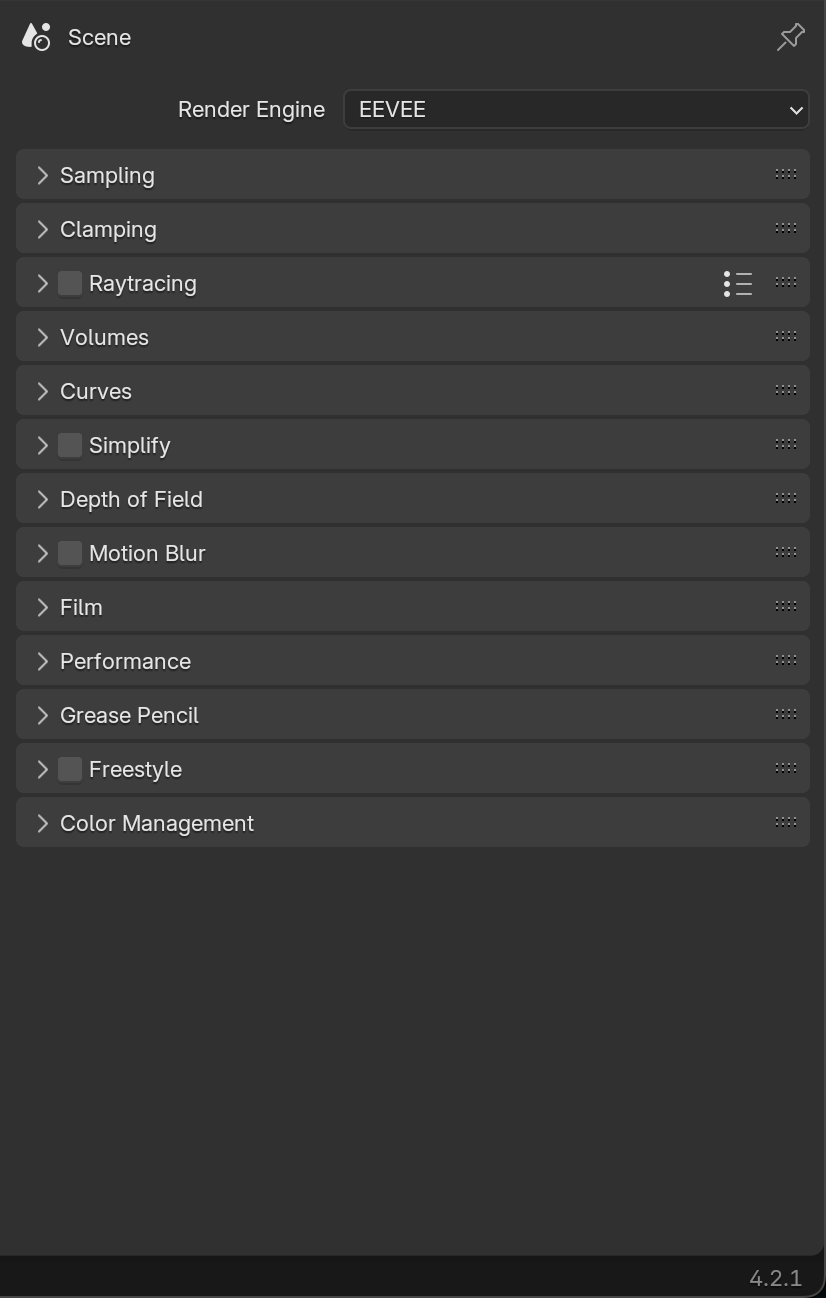Viewport: 826px width, 1298px height.
Task: Click the Film panel grip dots
Action: point(786,607)
